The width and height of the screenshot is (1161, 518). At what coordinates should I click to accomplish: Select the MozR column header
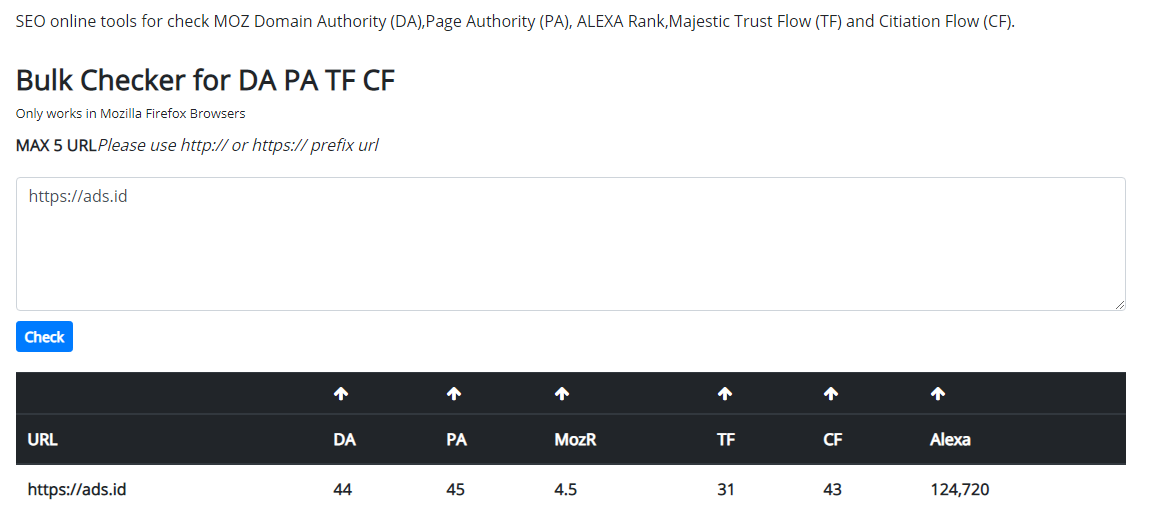coord(575,439)
